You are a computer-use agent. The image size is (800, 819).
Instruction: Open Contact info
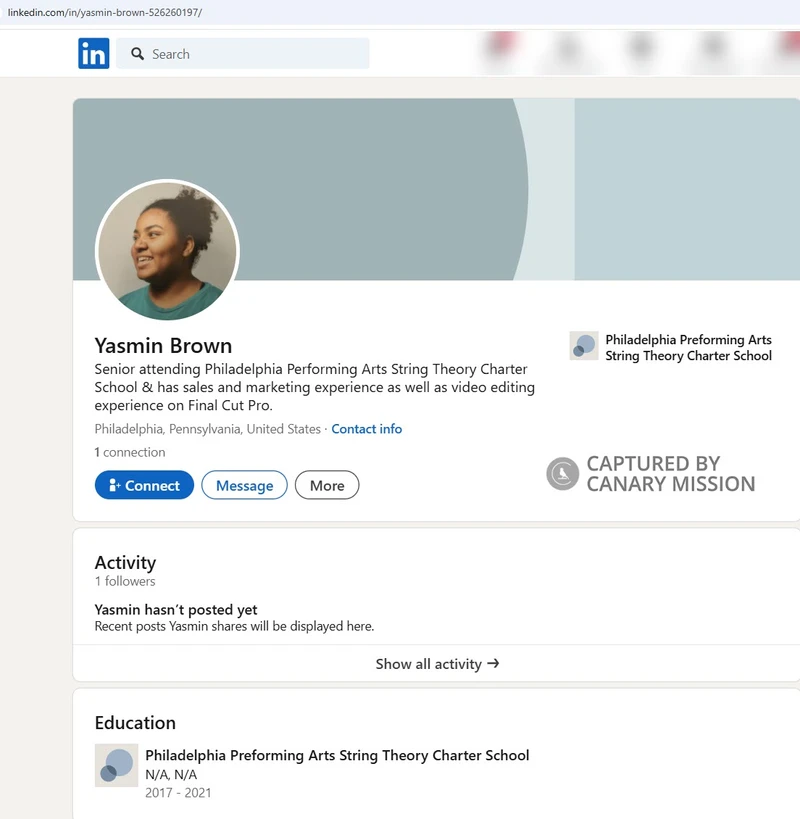[366, 428]
